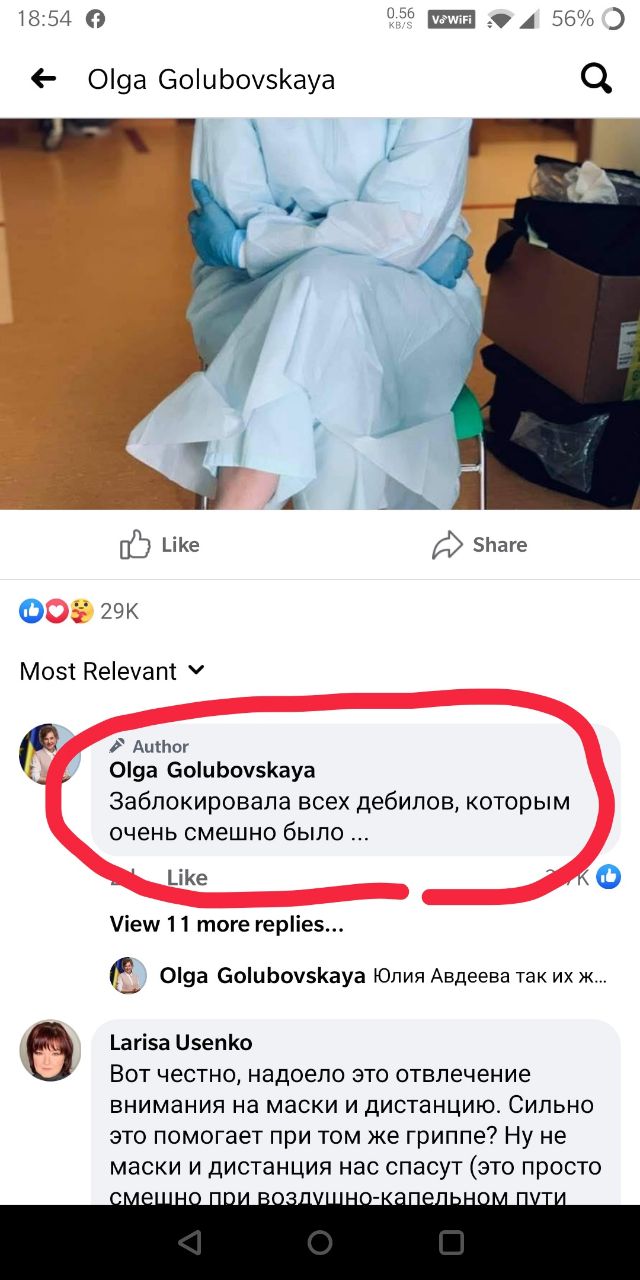
Task: Open the post photo of the medic
Action: click(320, 314)
